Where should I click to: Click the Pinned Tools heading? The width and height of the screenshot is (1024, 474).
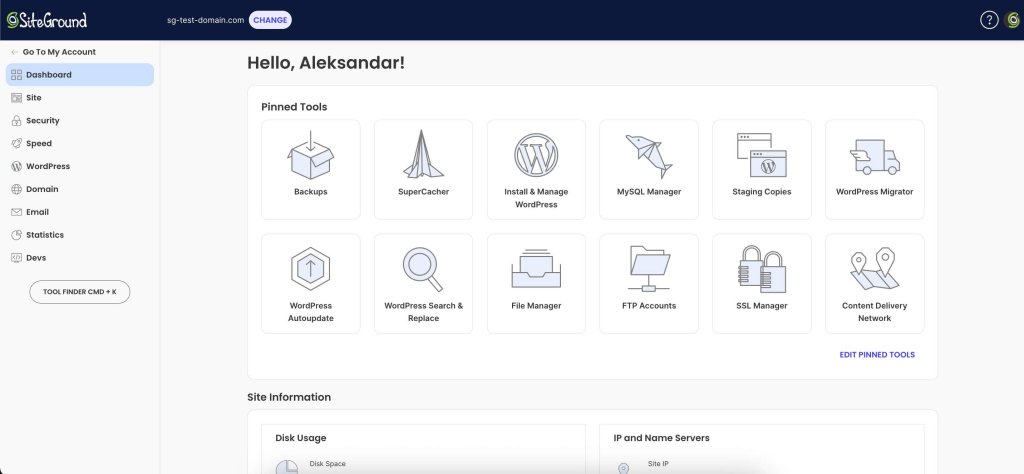click(294, 106)
